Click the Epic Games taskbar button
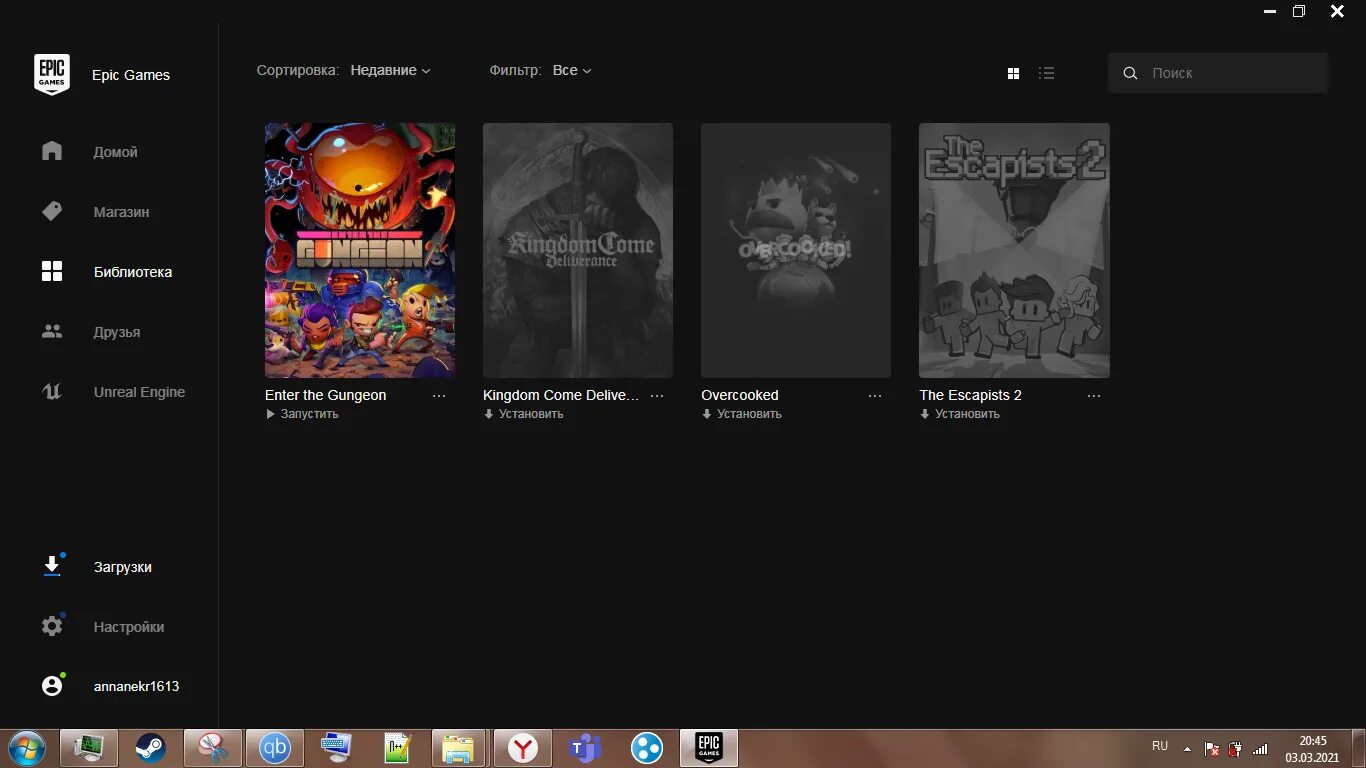1366x768 pixels. click(x=709, y=748)
